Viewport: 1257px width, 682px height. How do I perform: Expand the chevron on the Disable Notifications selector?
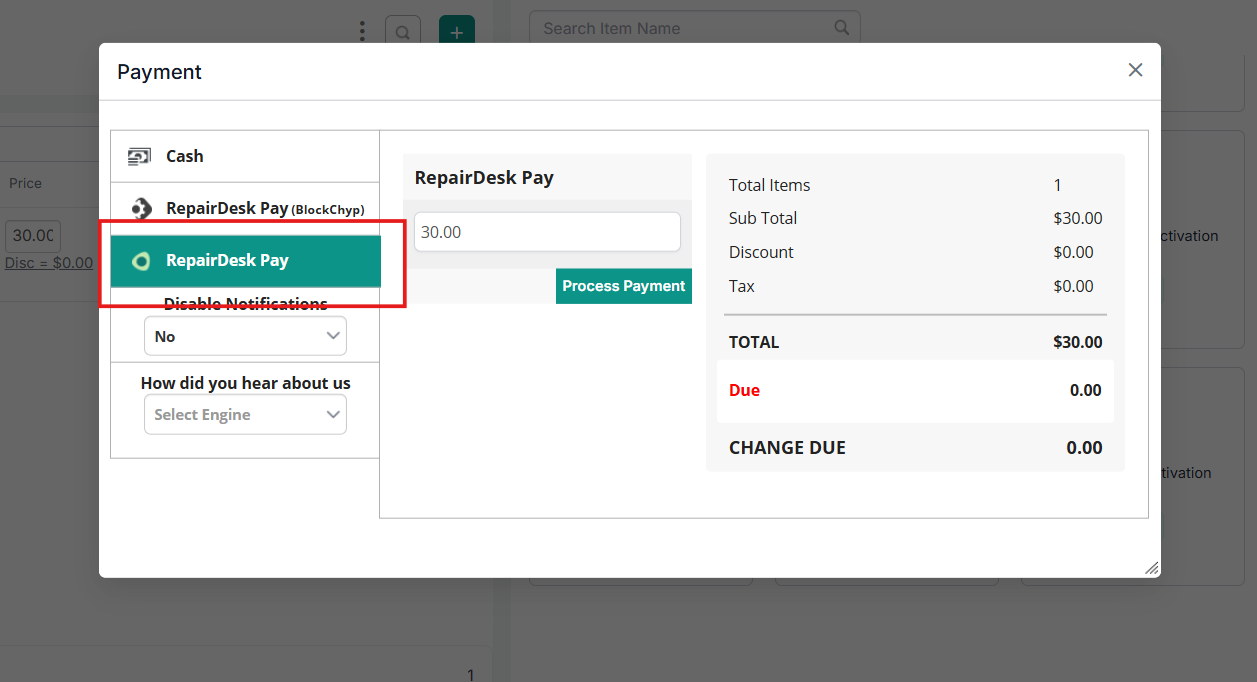[x=333, y=336]
